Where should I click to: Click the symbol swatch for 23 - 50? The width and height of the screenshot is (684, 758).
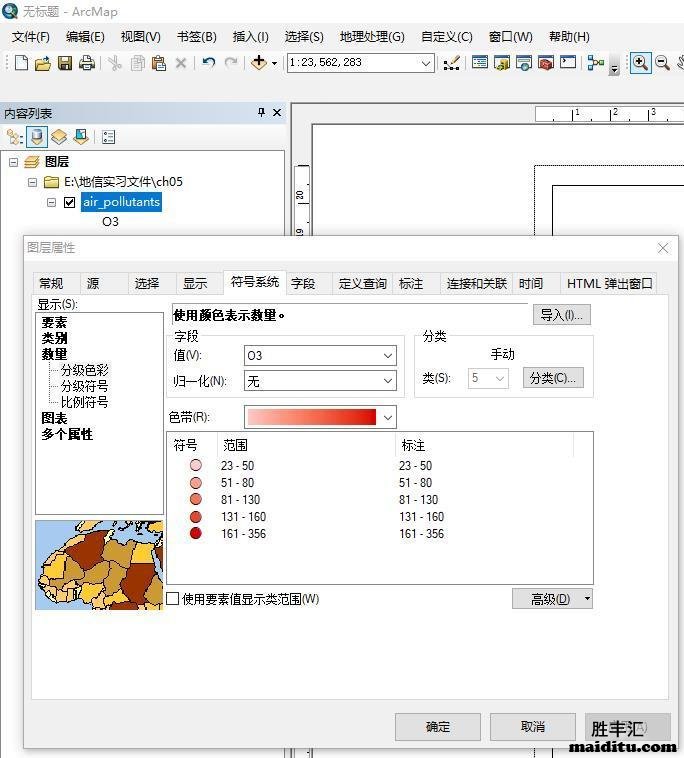coord(196,465)
